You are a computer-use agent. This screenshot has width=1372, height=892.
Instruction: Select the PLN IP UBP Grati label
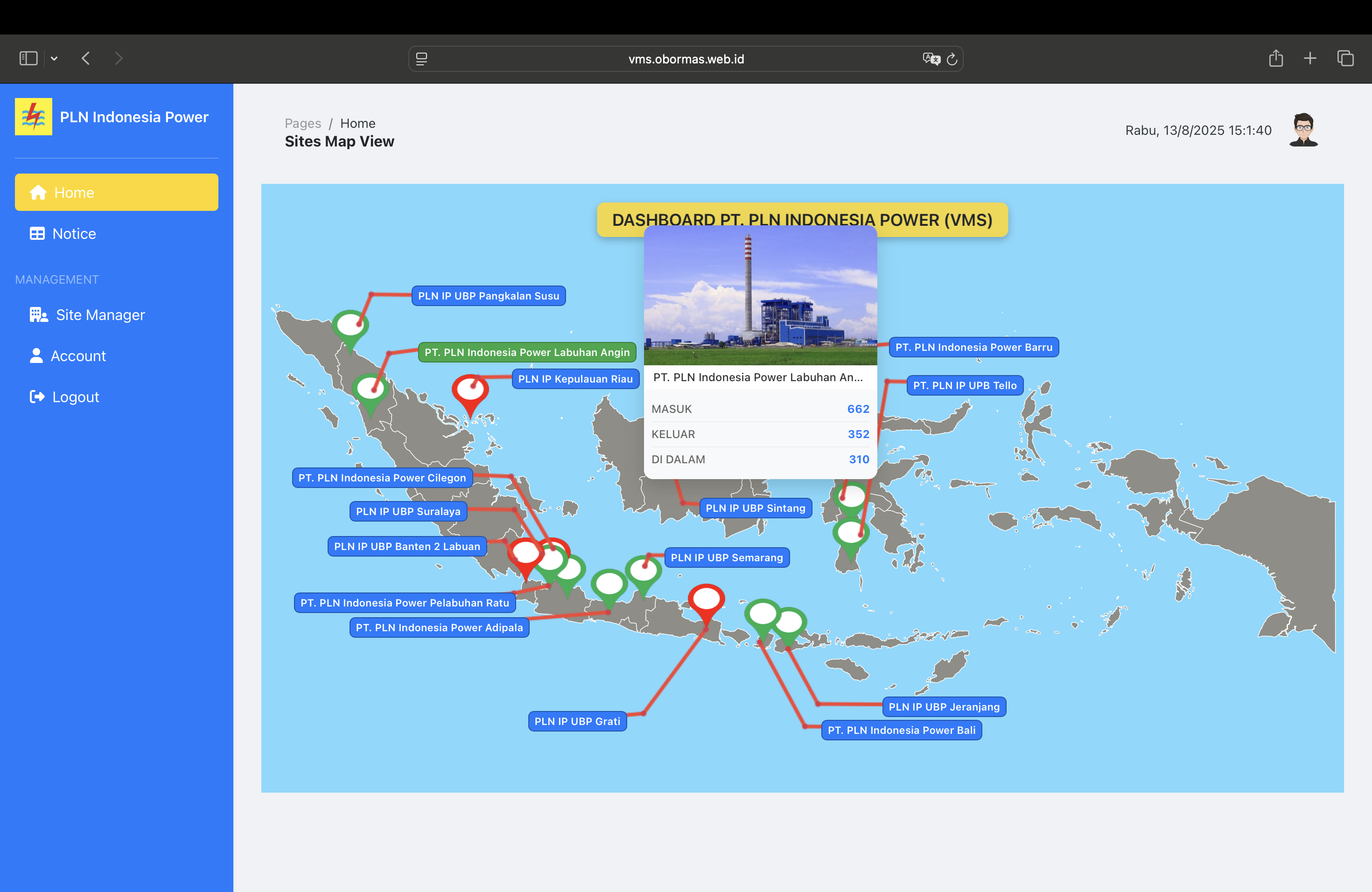point(577,721)
